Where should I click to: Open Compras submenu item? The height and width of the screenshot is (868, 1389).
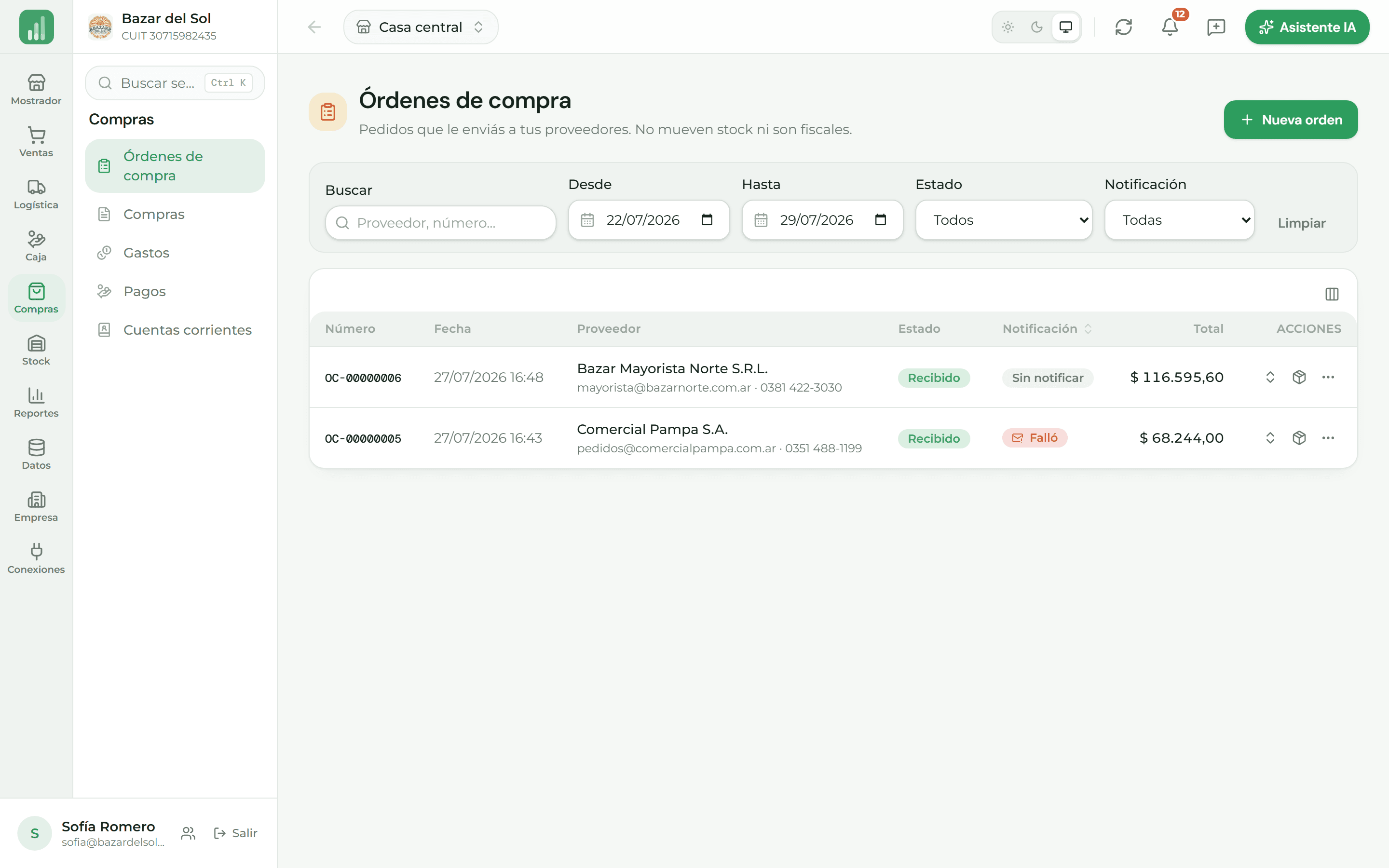pos(175,214)
